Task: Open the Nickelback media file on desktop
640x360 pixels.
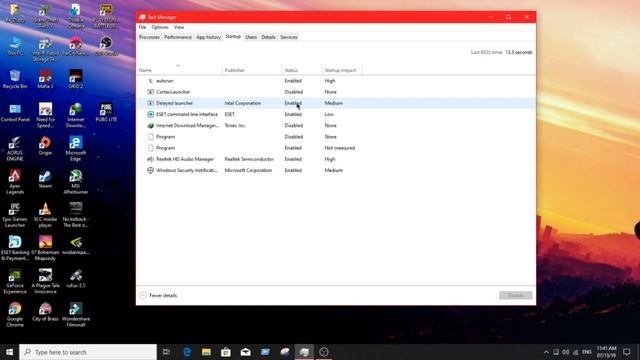Action: click(76, 216)
